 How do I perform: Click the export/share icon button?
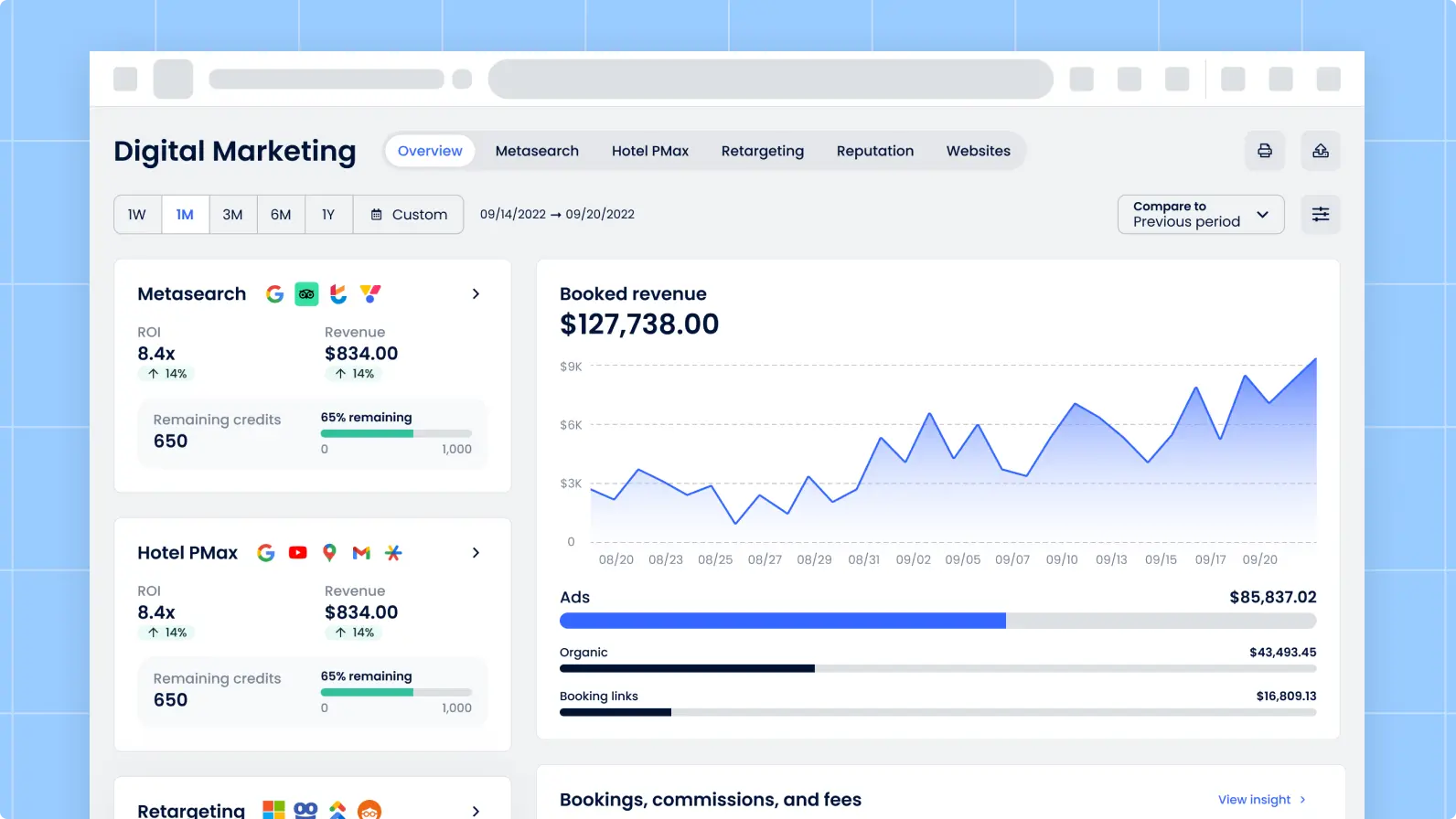[1321, 151]
